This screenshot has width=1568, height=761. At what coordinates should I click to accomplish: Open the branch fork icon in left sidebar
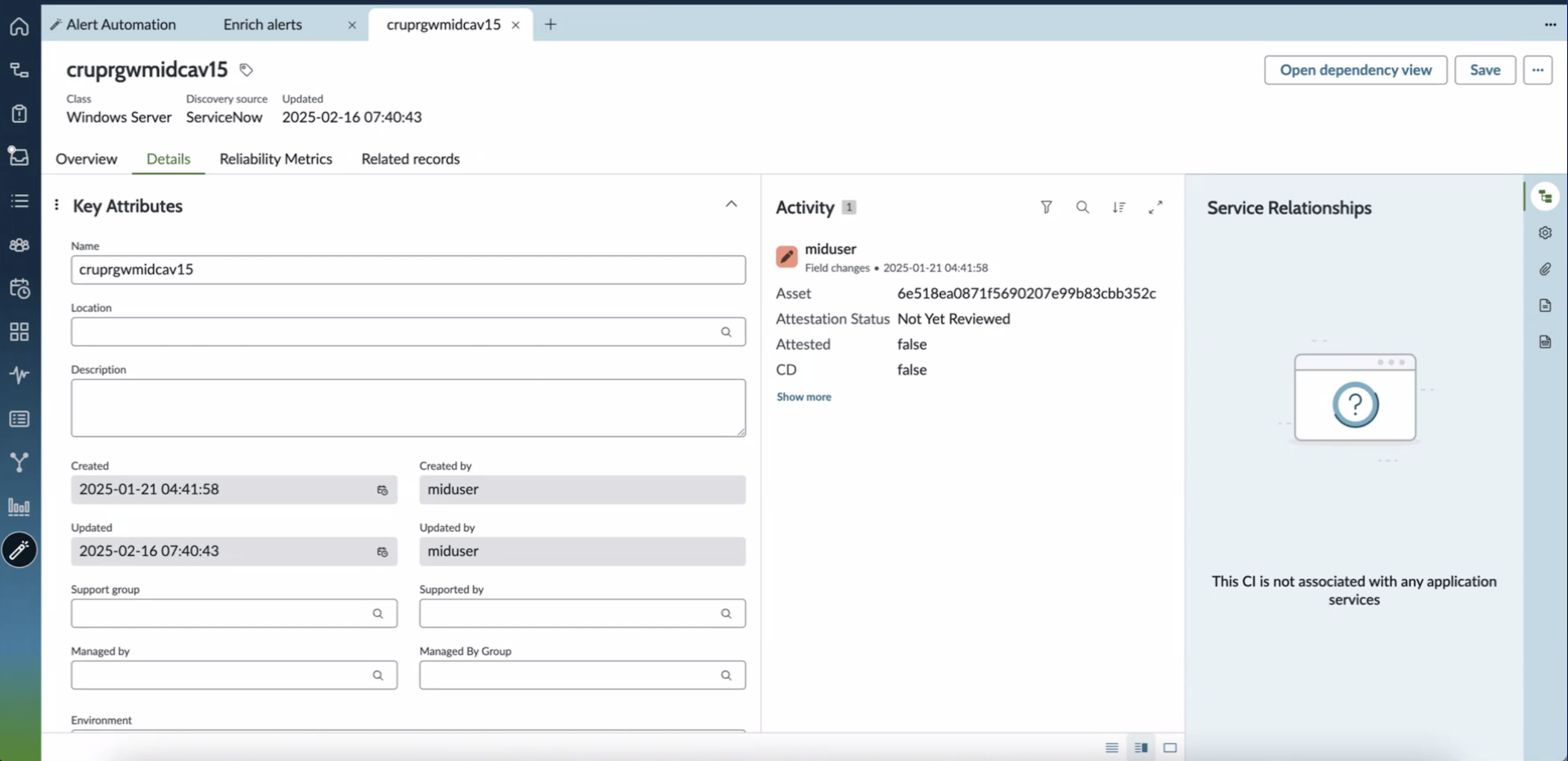tap(19, 463)
